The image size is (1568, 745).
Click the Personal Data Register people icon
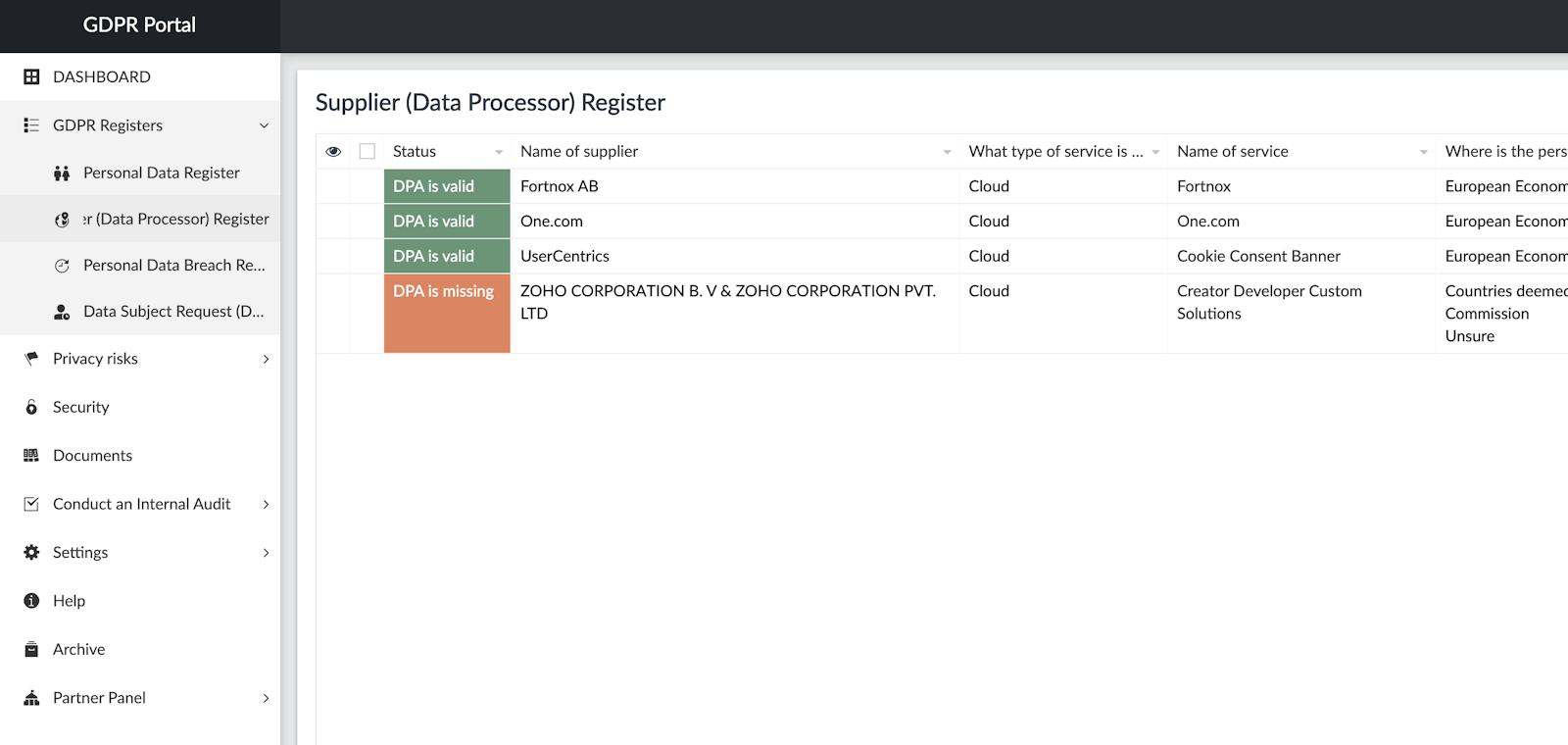click(62, 174)
